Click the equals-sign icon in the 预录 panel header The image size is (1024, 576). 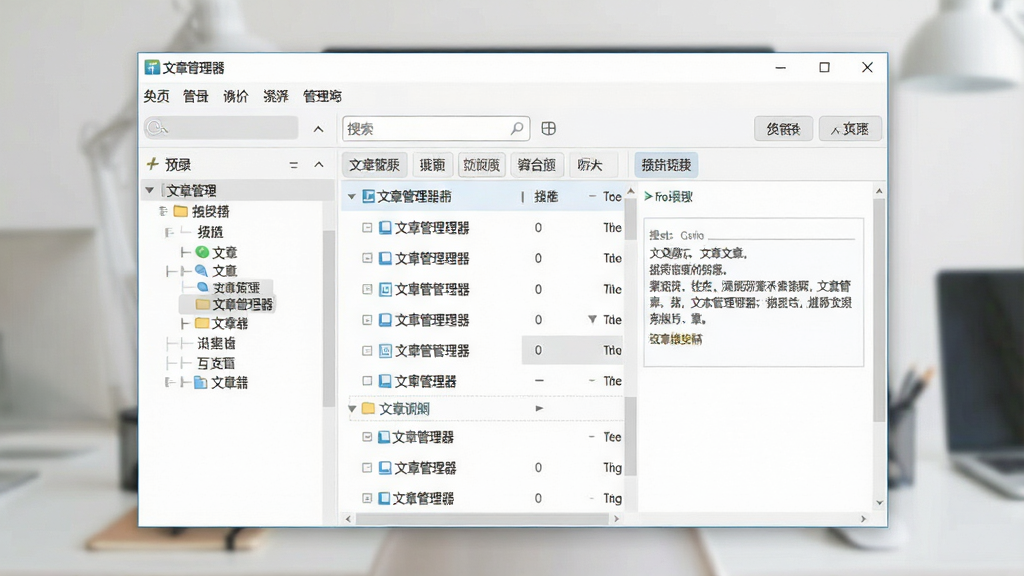(x=294, y=165)
